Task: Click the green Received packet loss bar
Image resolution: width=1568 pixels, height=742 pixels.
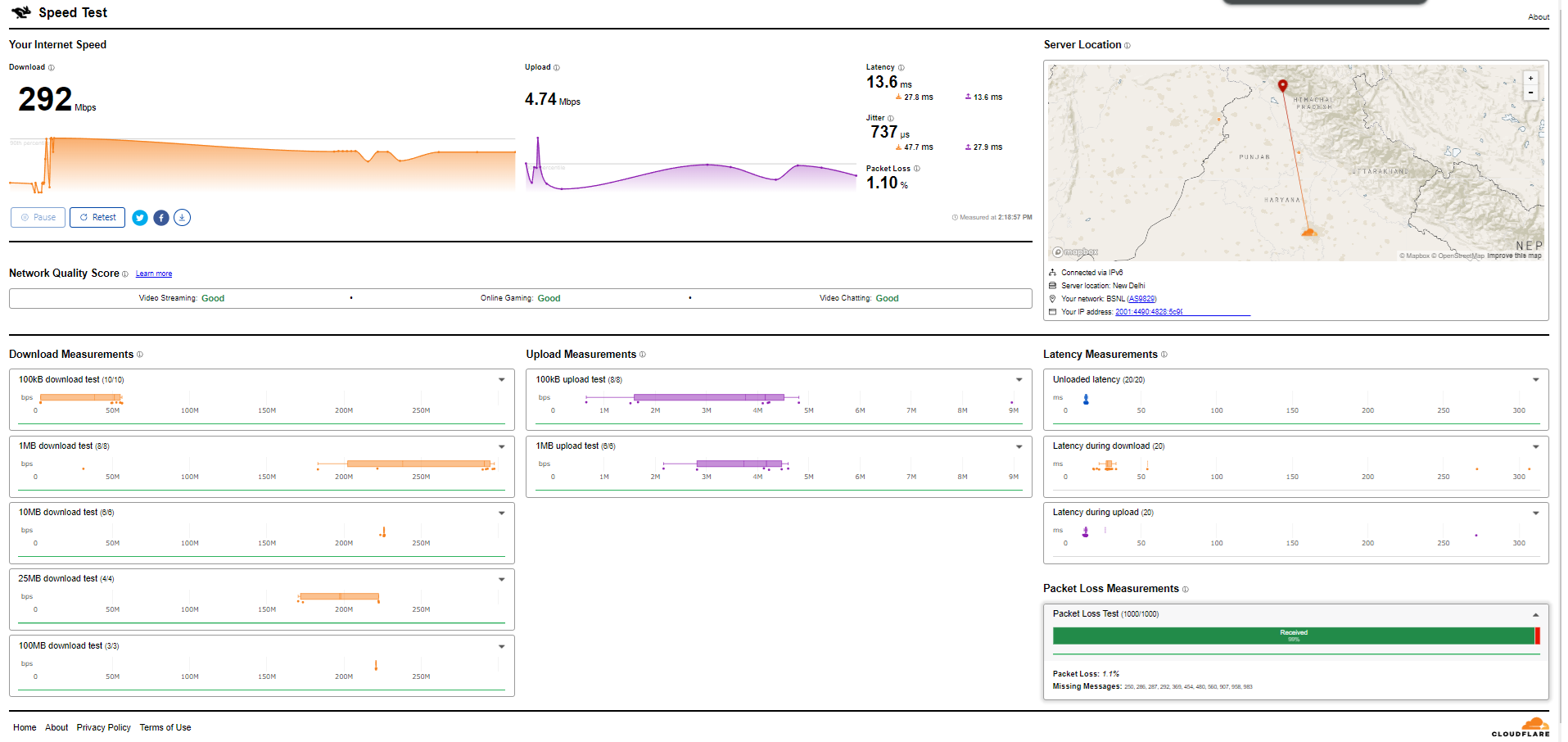Action: [1293, 636]
